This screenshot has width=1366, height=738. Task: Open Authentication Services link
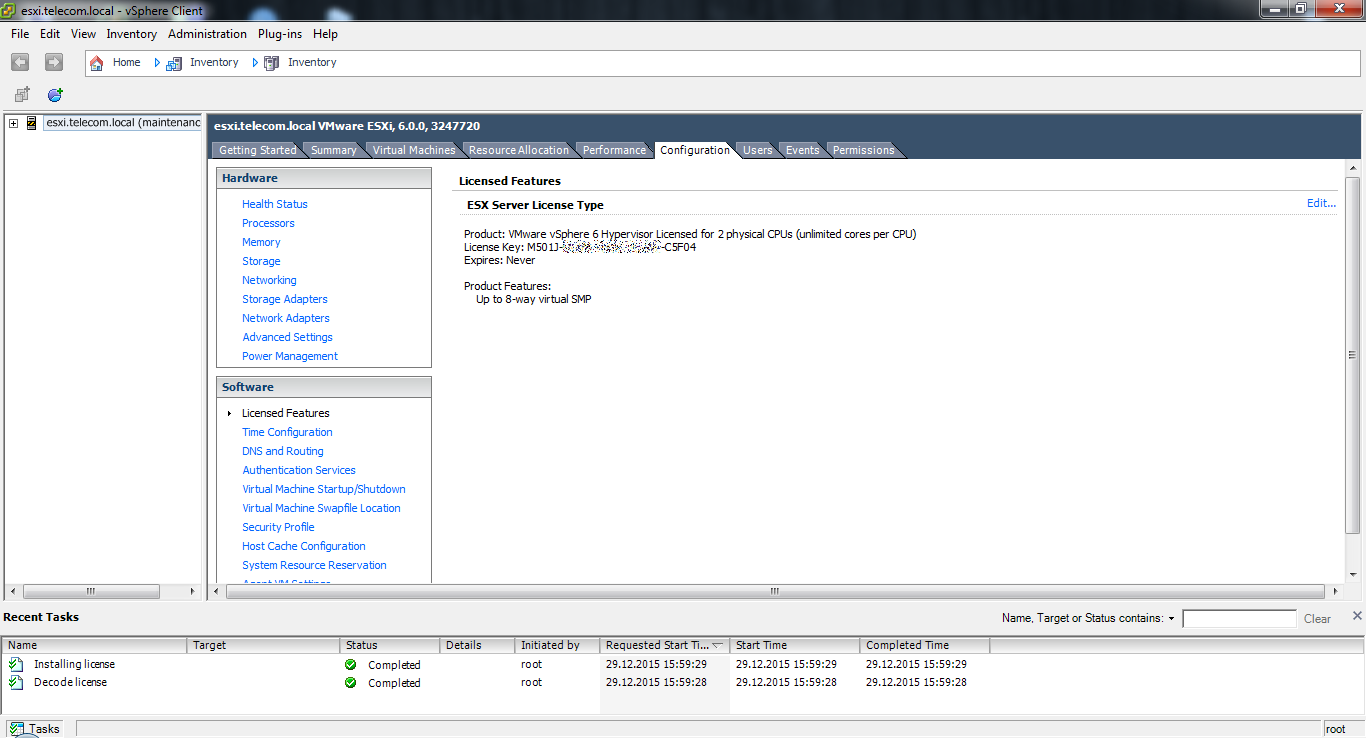point(299,470)
